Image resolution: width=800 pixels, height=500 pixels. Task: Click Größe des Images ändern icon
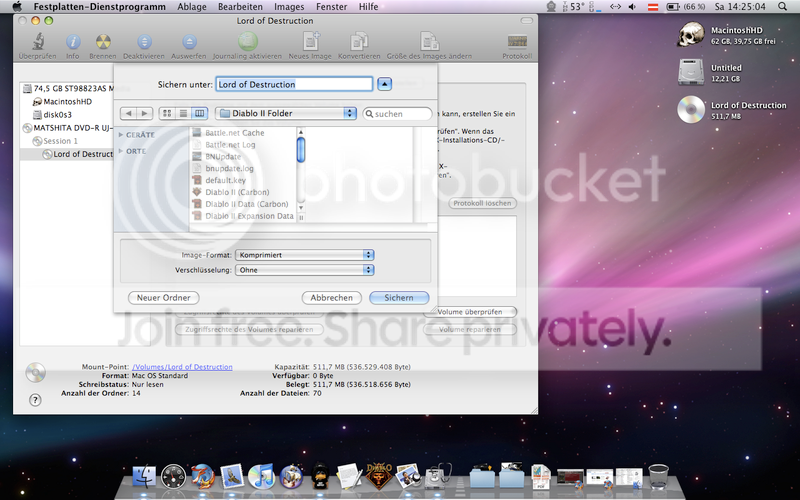(x=429, y=41)
